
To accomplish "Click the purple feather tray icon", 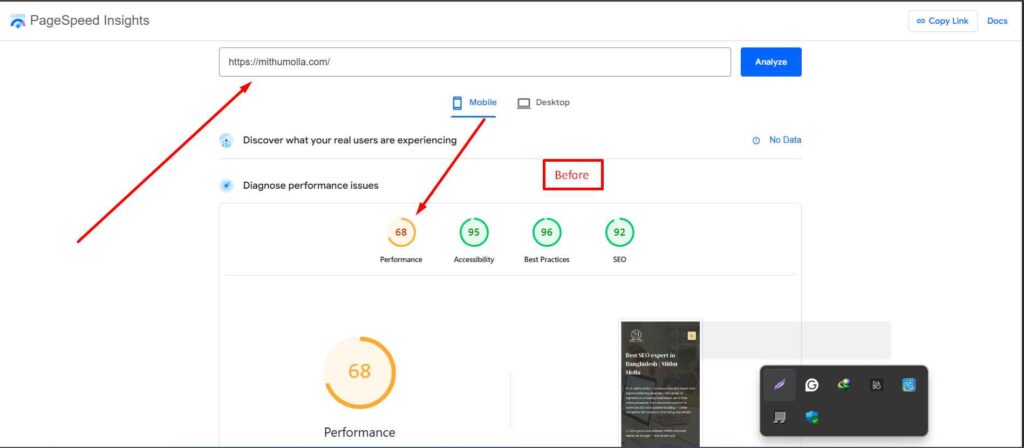I will [780, 385].
